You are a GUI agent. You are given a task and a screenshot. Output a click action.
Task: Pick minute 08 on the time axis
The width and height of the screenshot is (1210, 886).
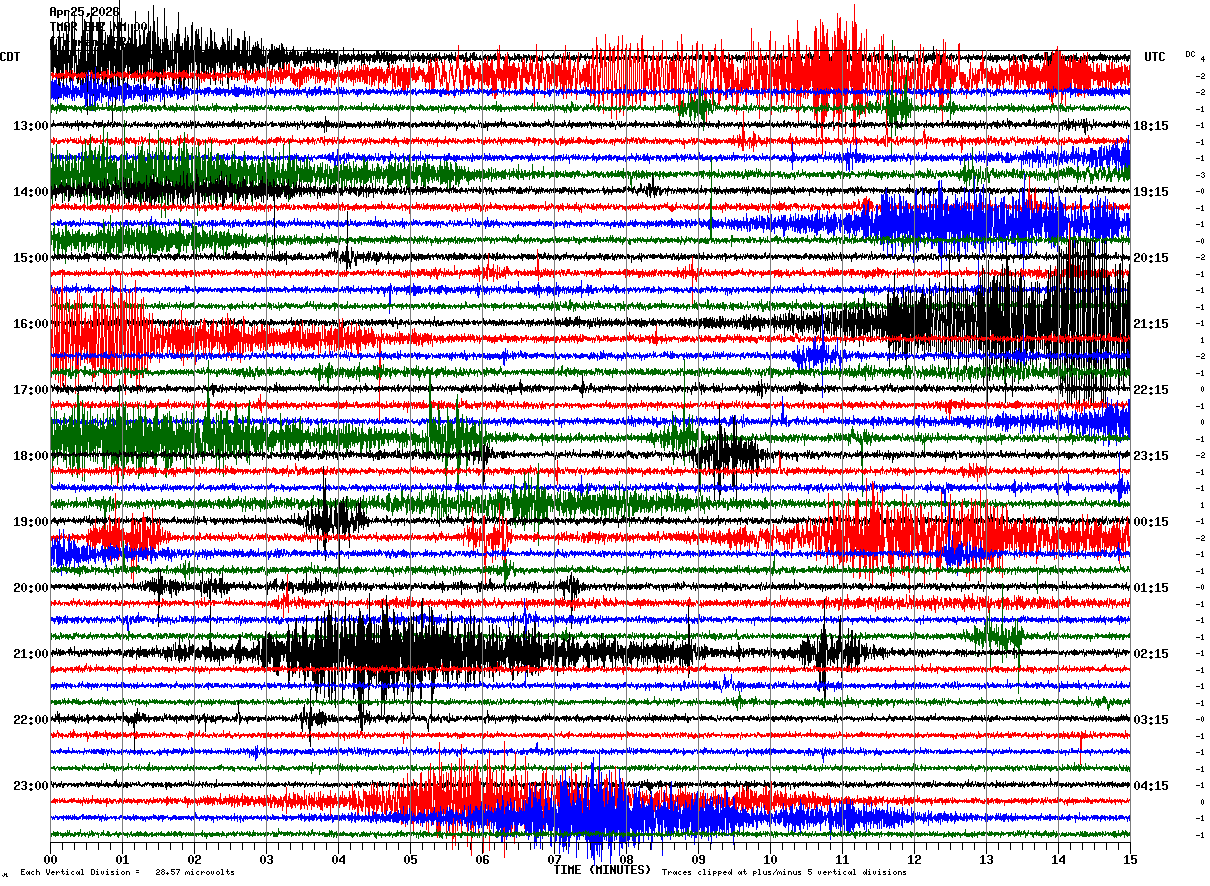tap(626, 859)
